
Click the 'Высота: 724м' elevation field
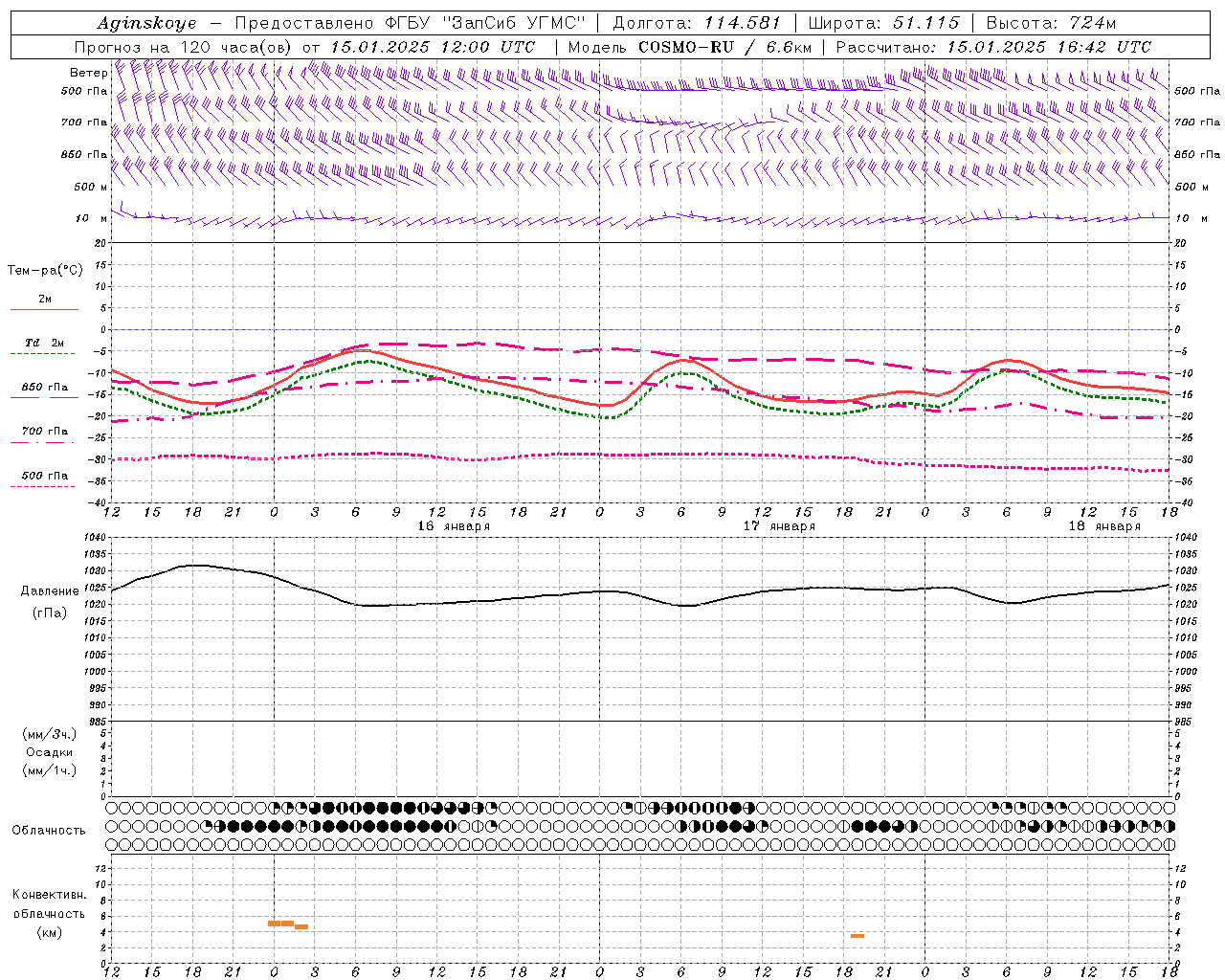coord(1051,23)
